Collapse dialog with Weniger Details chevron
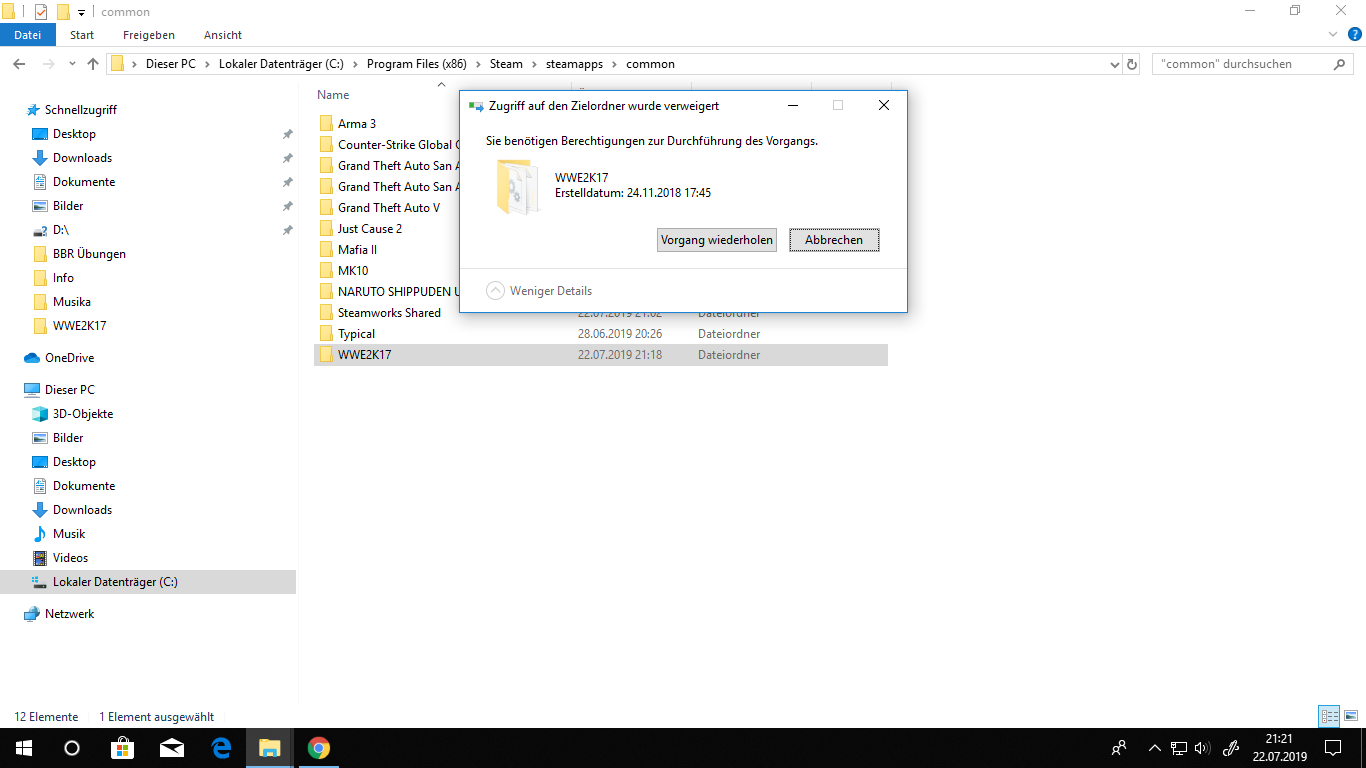The height and width of the screenshot is (768, 1366). coord(495,291)
